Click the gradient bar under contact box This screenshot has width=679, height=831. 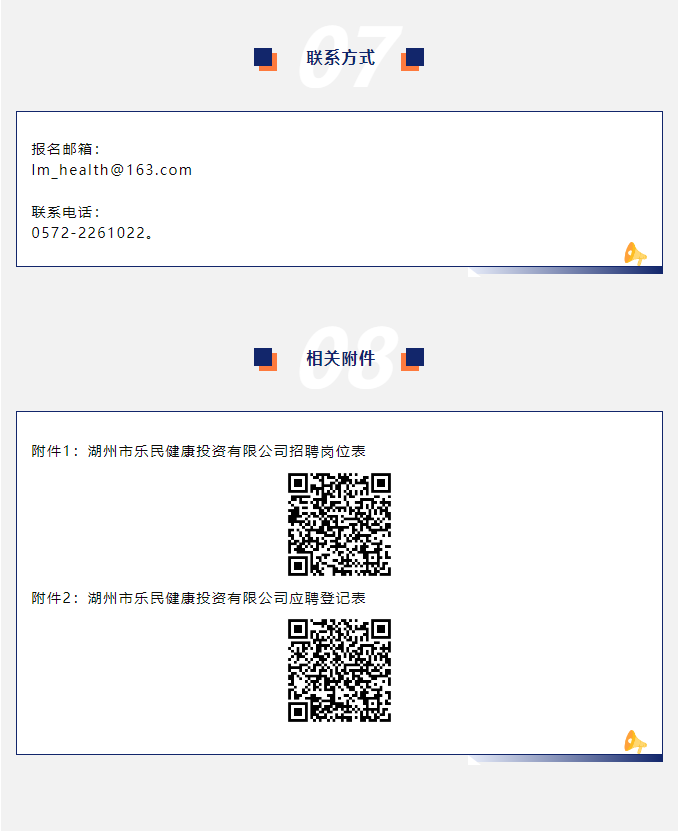coord(565,271)
